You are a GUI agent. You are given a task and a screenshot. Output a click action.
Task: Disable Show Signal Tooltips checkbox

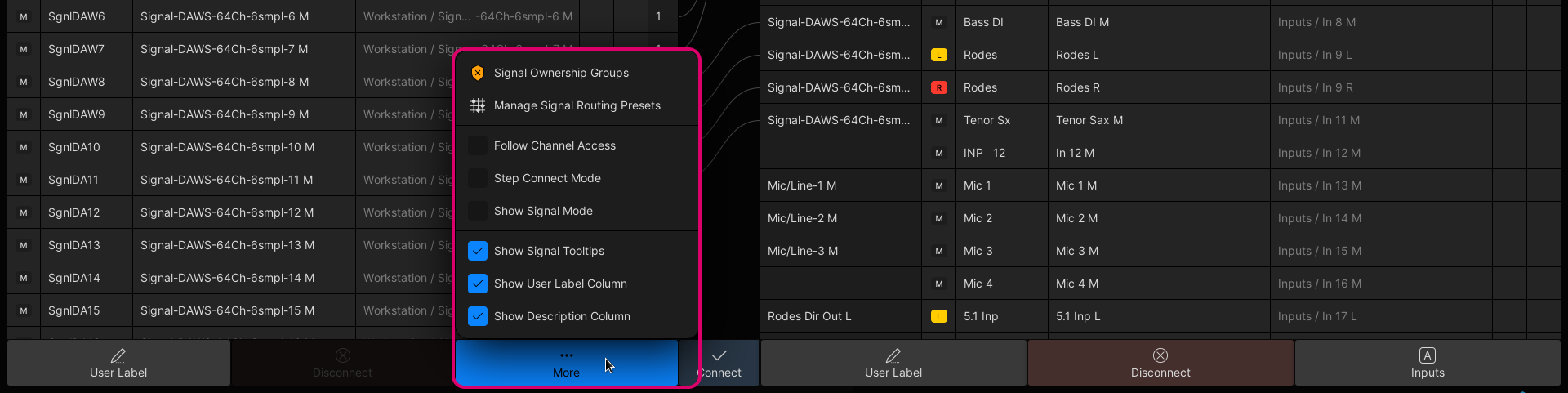click(x=478, y=251)
